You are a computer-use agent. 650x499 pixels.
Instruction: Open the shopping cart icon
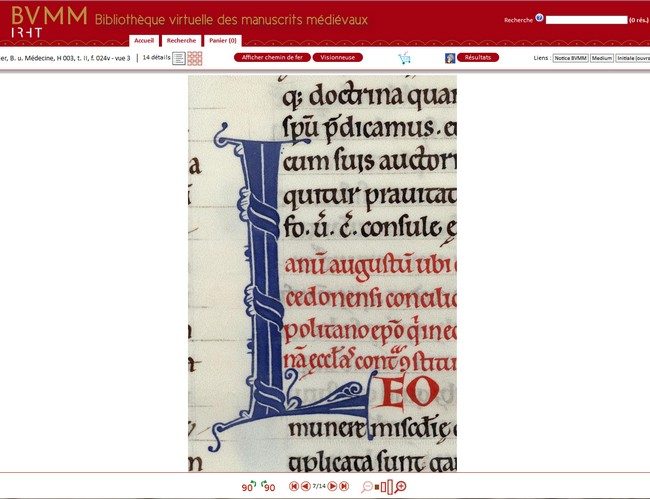pos(404,58)
